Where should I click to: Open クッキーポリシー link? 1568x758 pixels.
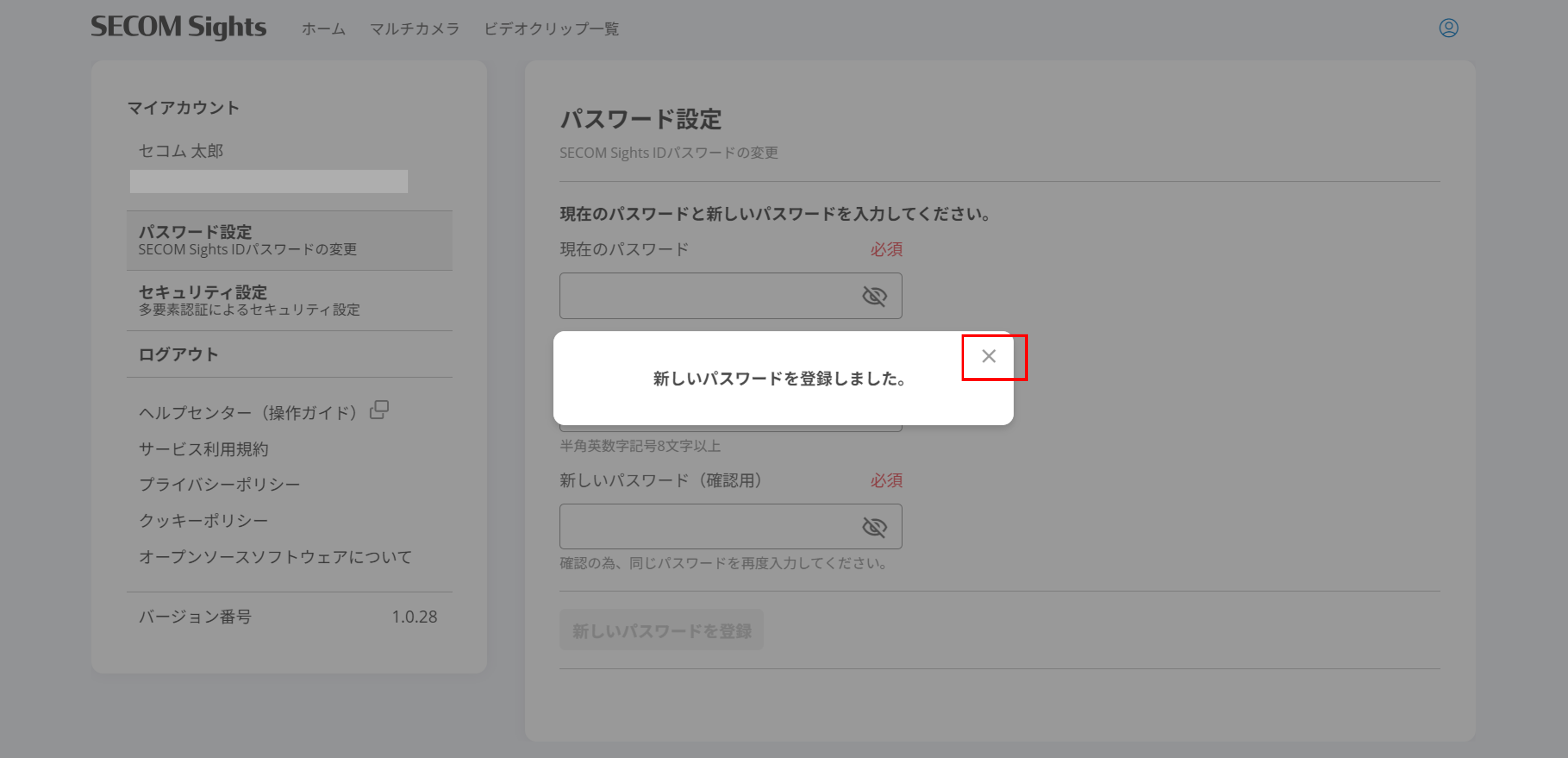coord(203,521)
